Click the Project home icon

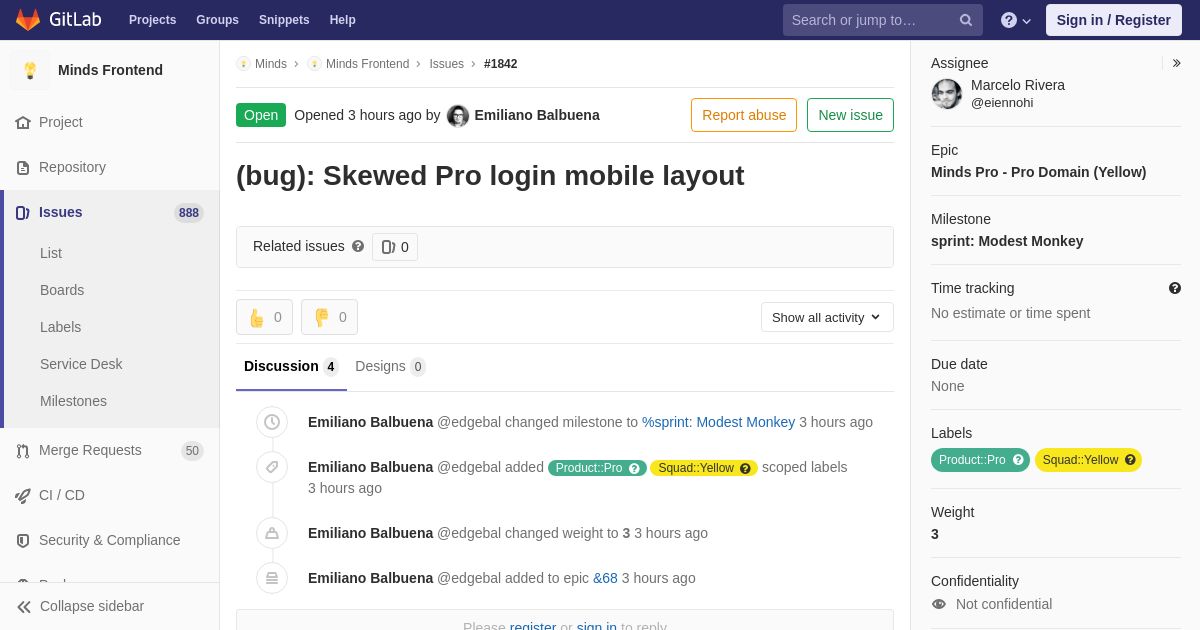tap(23, 122)
